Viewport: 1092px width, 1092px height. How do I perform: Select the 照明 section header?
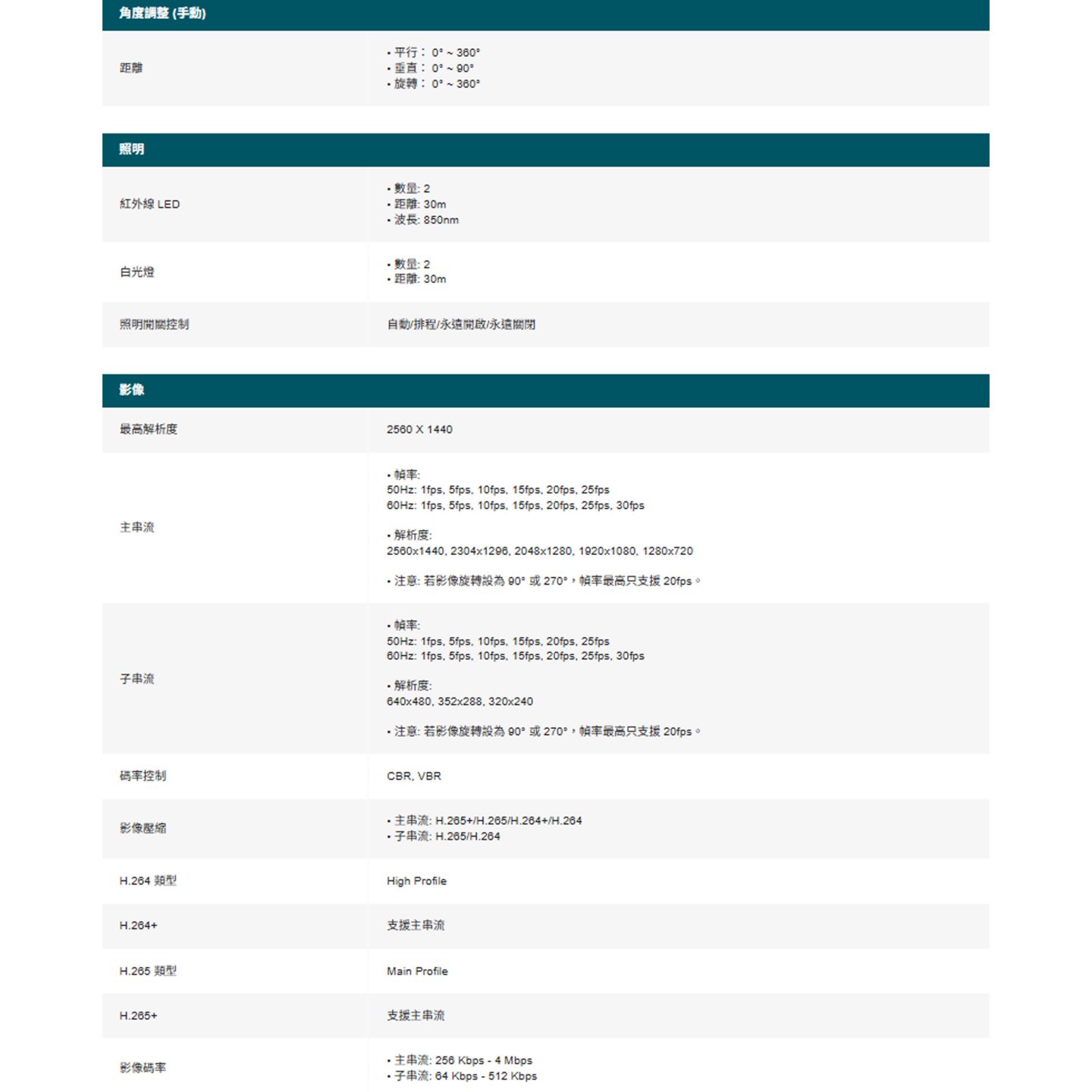(x=131, y=149)
